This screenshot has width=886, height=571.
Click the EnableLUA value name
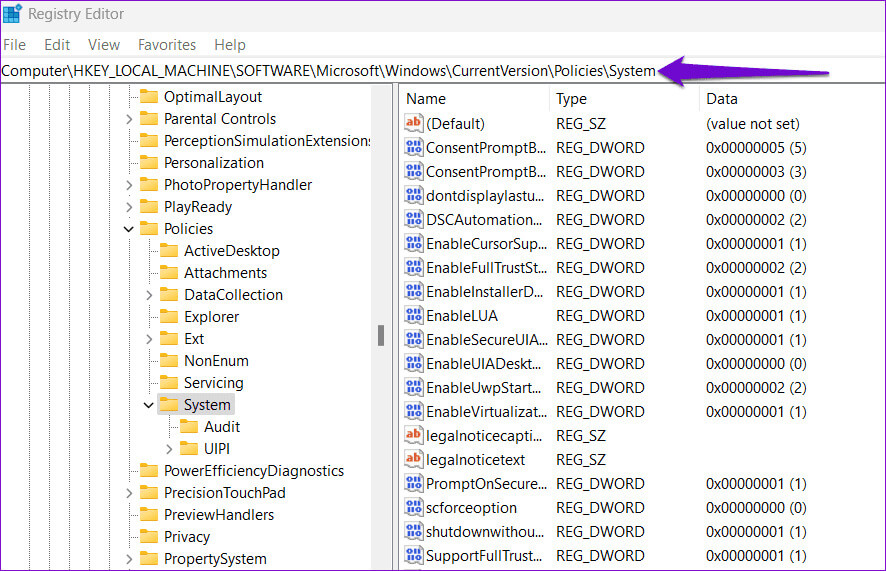462,316
